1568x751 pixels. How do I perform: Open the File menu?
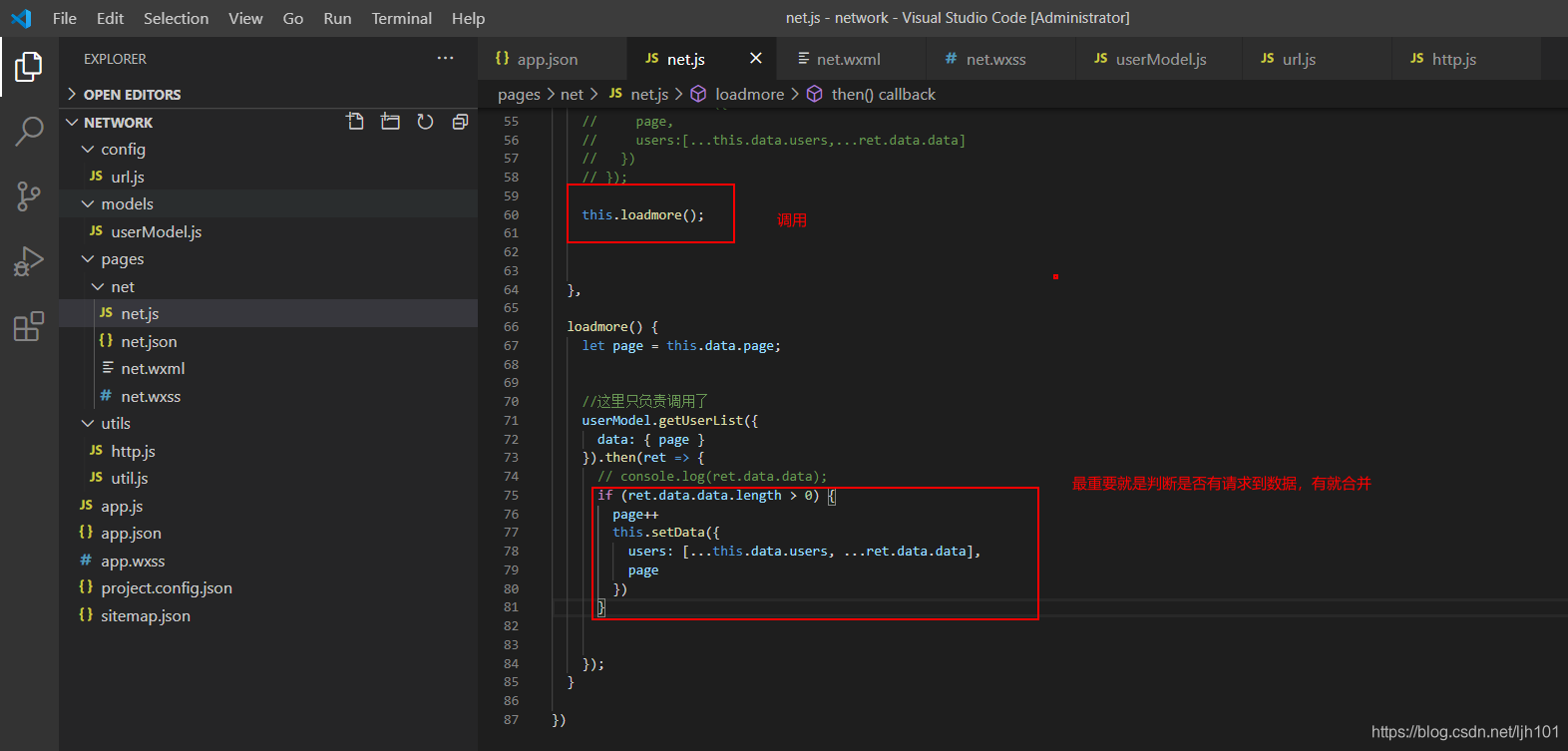pyautogui.click(x=65, y=18)
